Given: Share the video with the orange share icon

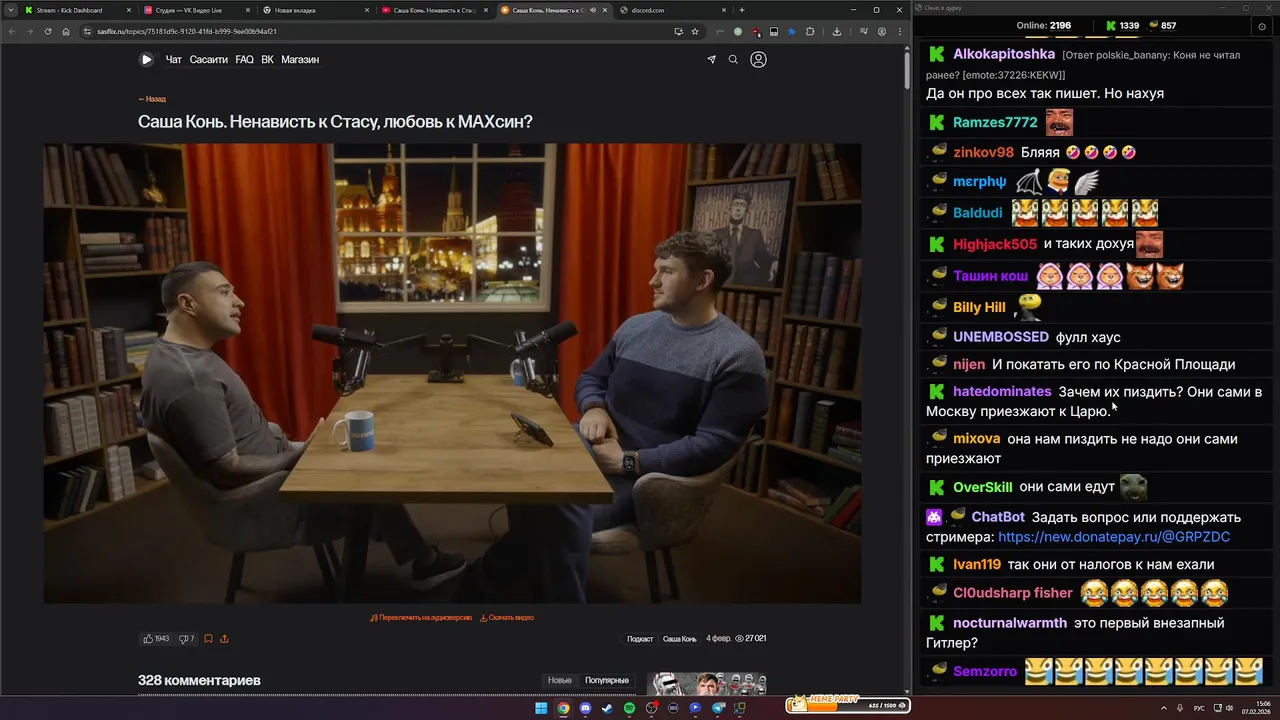Looking at the screenshot, I should click(224, 638).
